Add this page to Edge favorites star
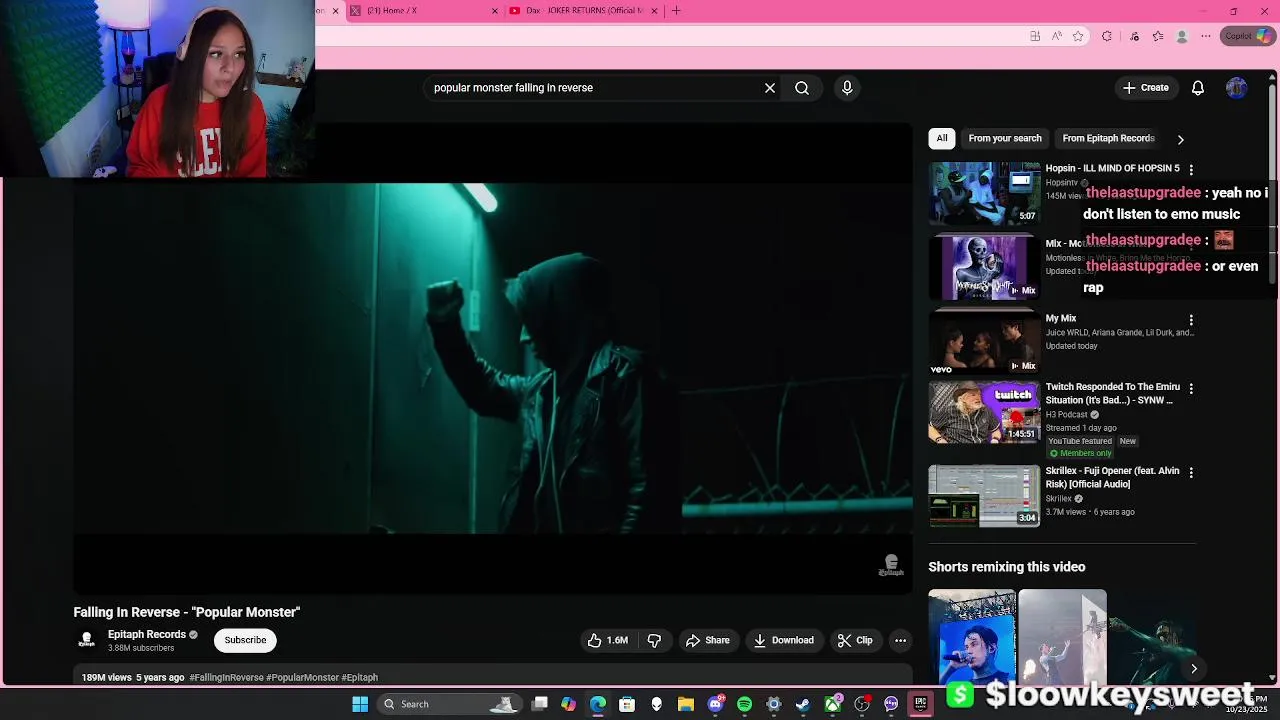Viewport: 1280px width, 720px height. (x=1078, y=36)
